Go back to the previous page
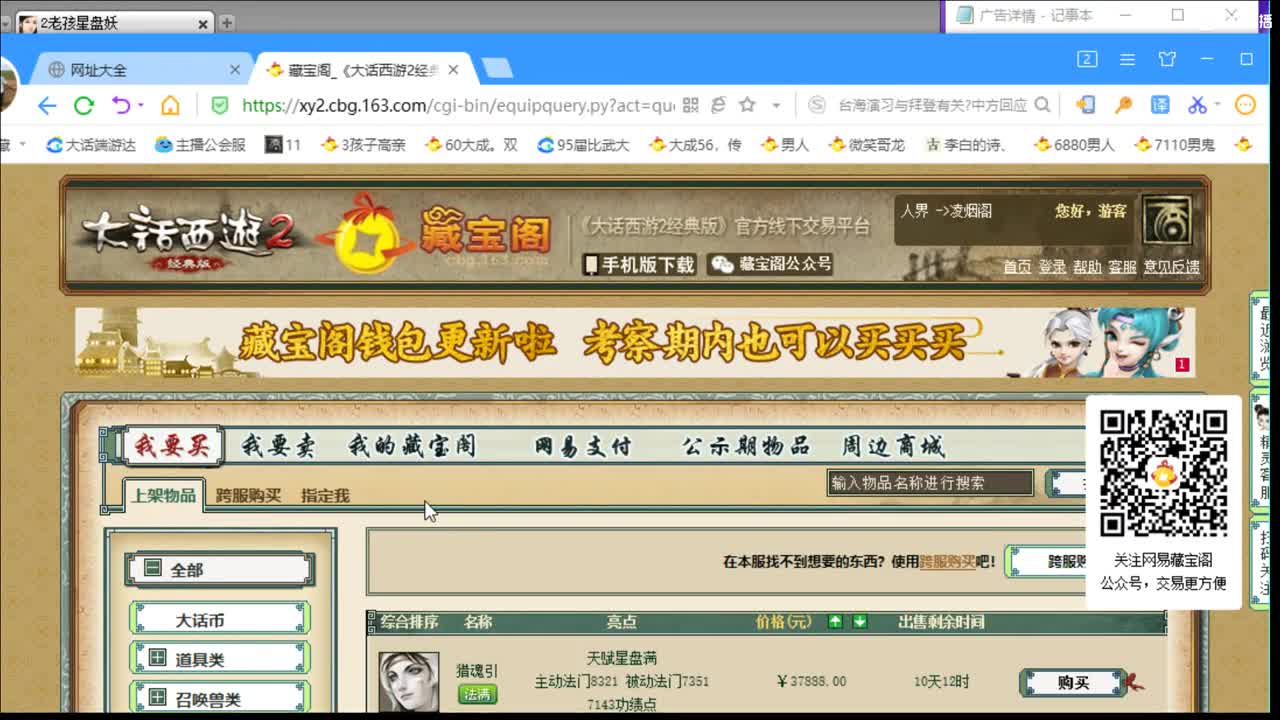1280x720 pixels. pyautogui.click(x=47, y=105)
